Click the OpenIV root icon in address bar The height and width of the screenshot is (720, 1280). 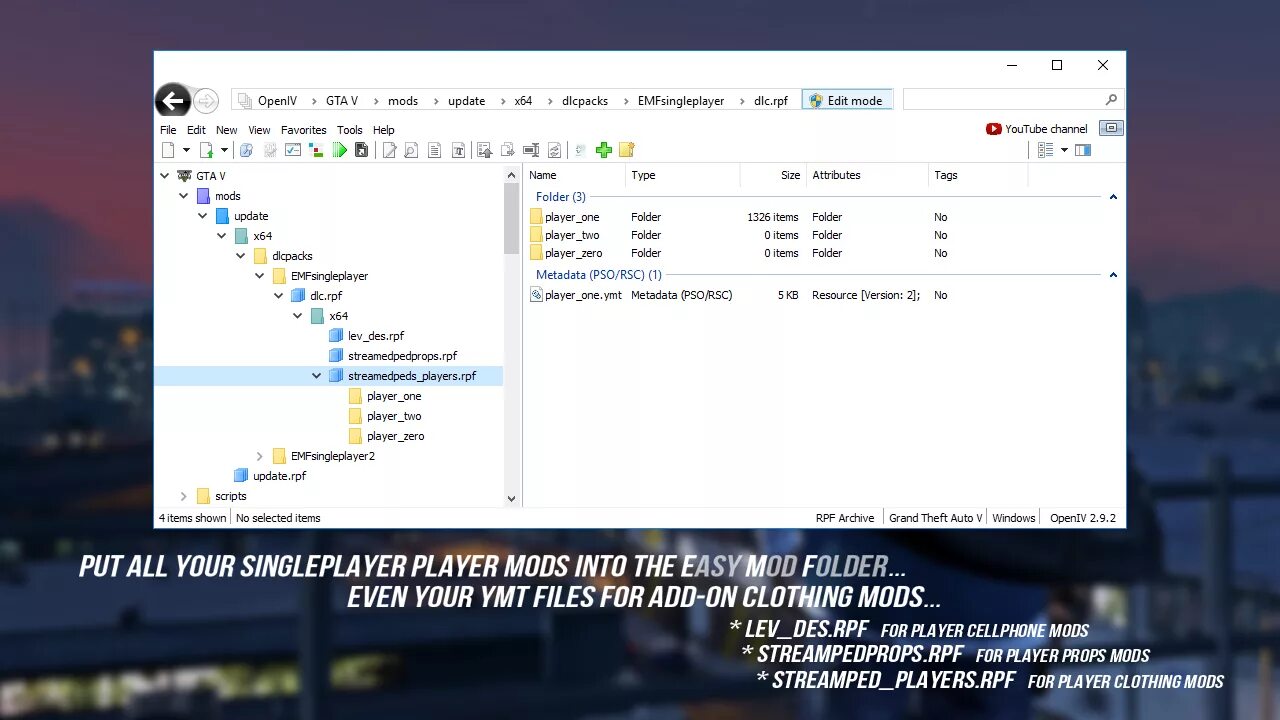245,101
